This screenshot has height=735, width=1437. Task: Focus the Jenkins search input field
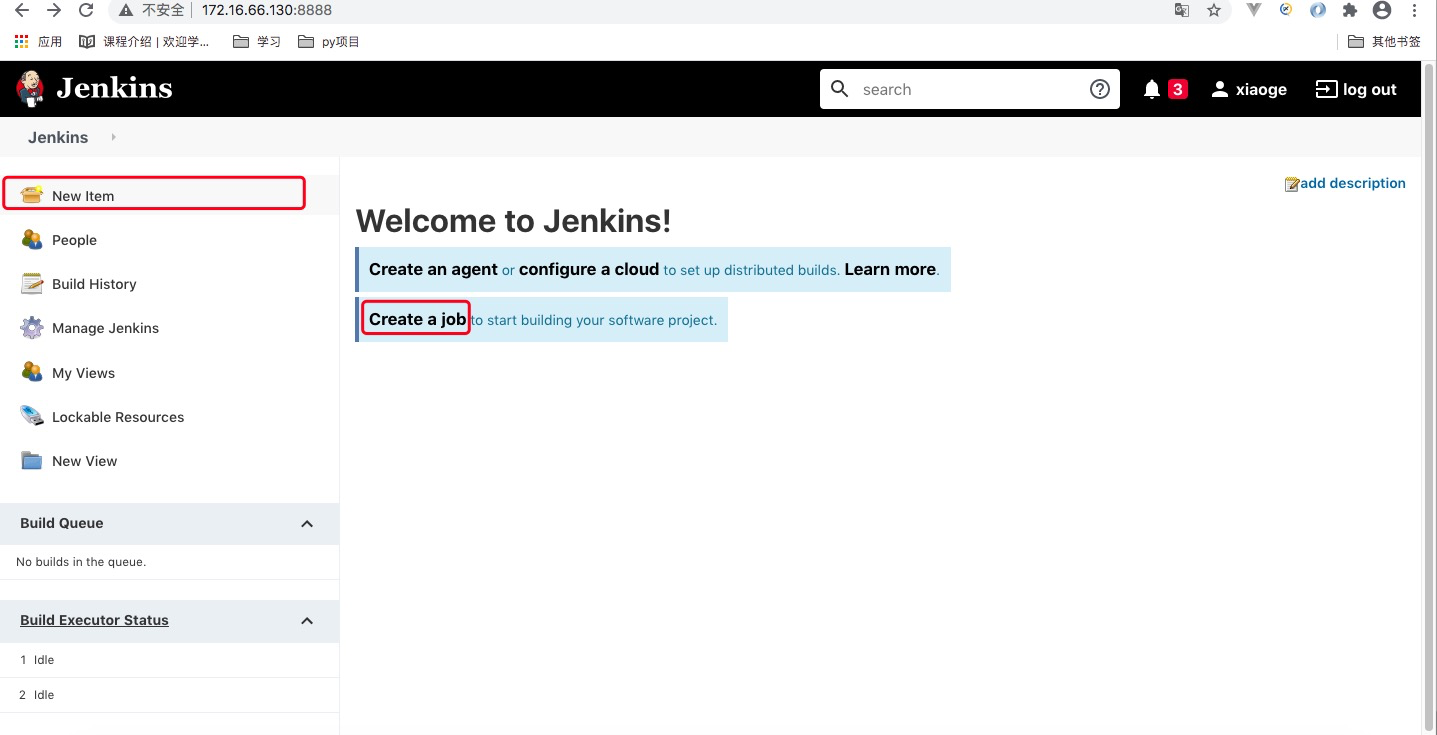pyautogui.click(x=970, y=89)
